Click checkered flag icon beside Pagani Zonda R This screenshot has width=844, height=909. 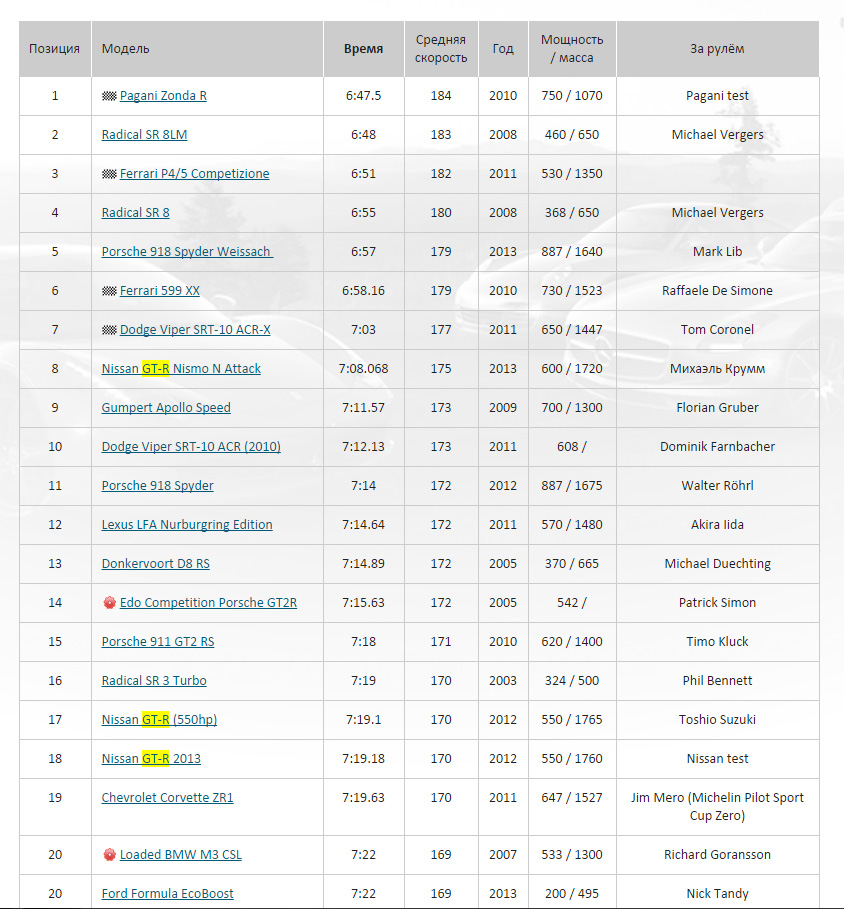click(109, 96)
